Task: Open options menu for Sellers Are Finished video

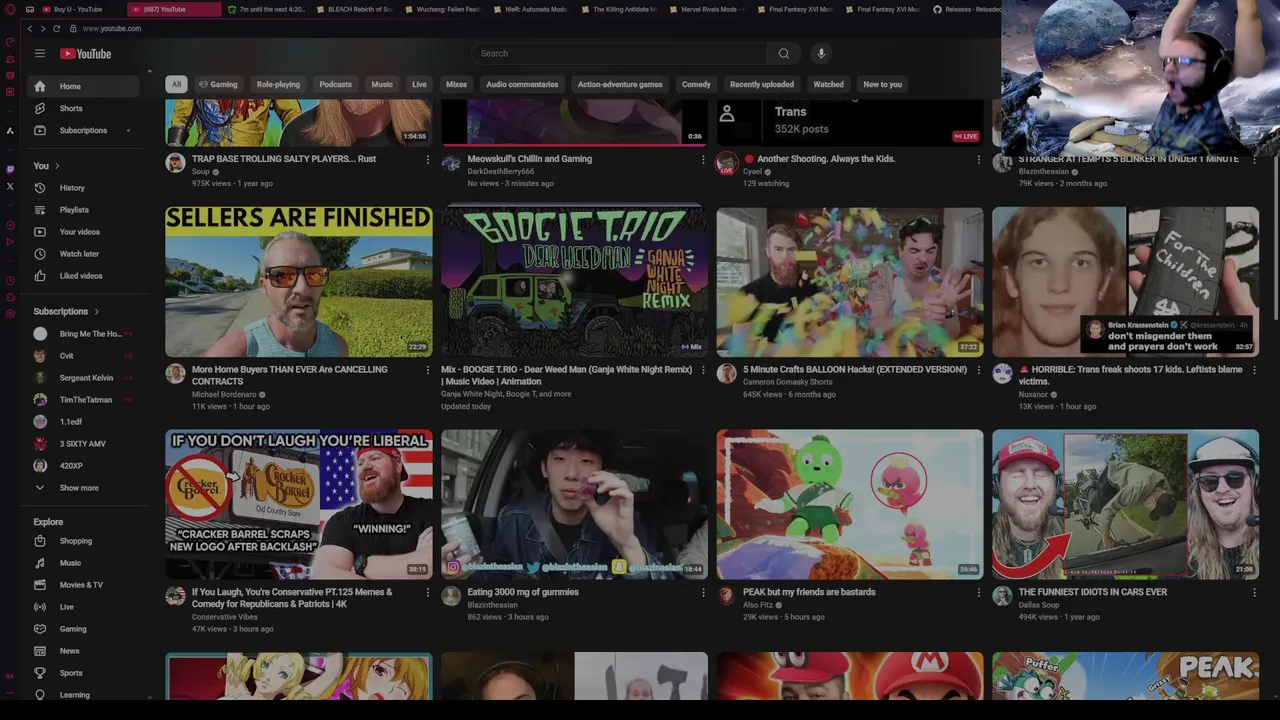Action: pyautogui.click(x=427, y=370)
